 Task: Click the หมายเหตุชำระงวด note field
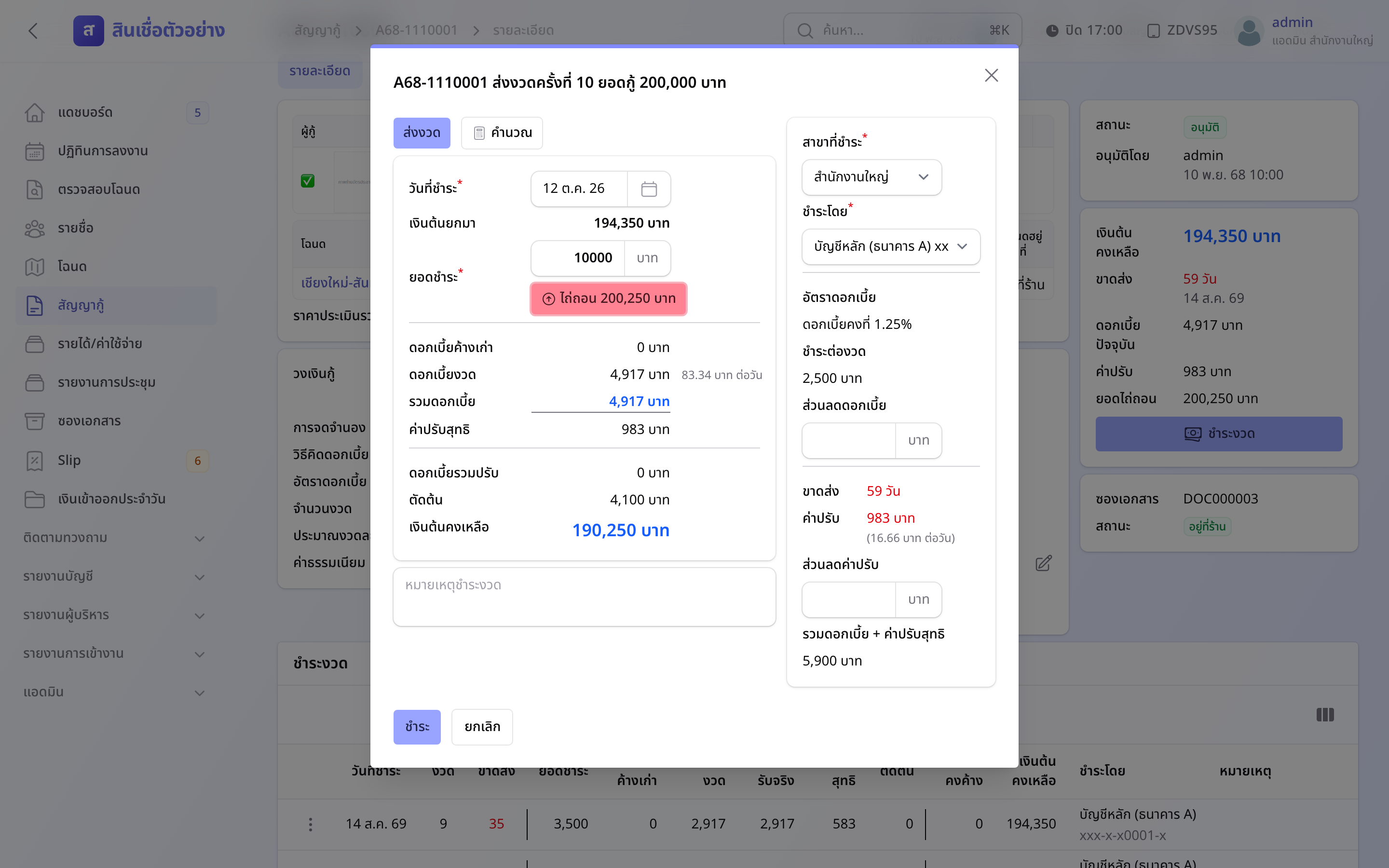(x=585, y=597)
